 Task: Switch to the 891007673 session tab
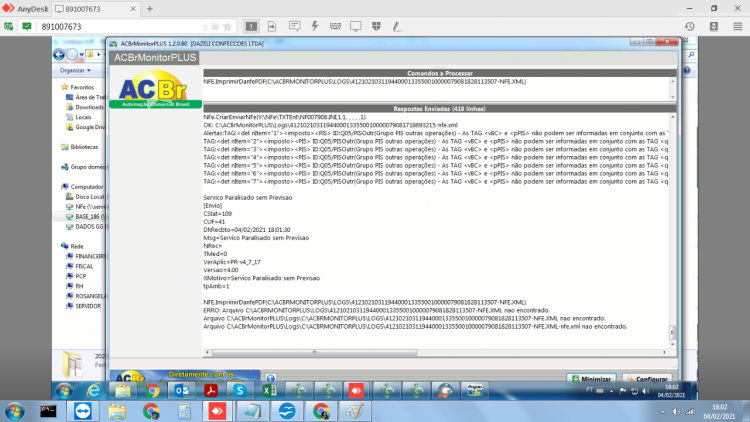tap(91, 9)
